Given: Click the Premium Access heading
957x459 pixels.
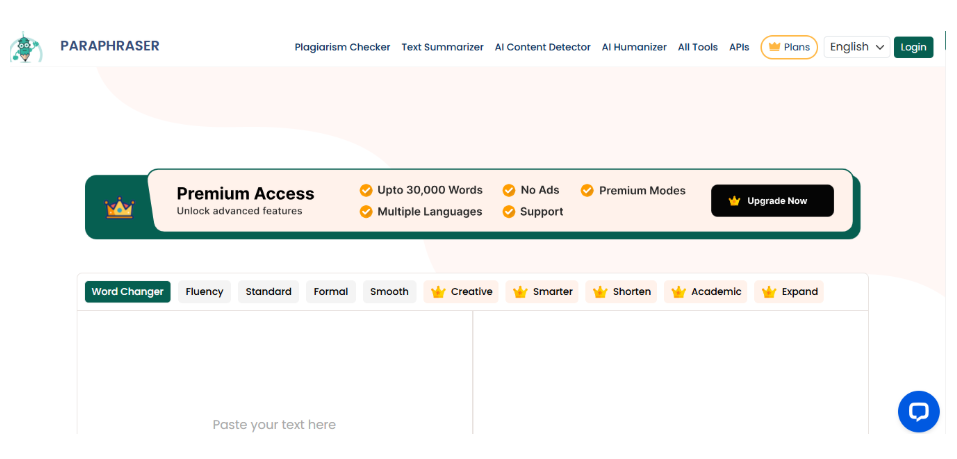Looking at the screenshot, I should (x=245, y=193).
